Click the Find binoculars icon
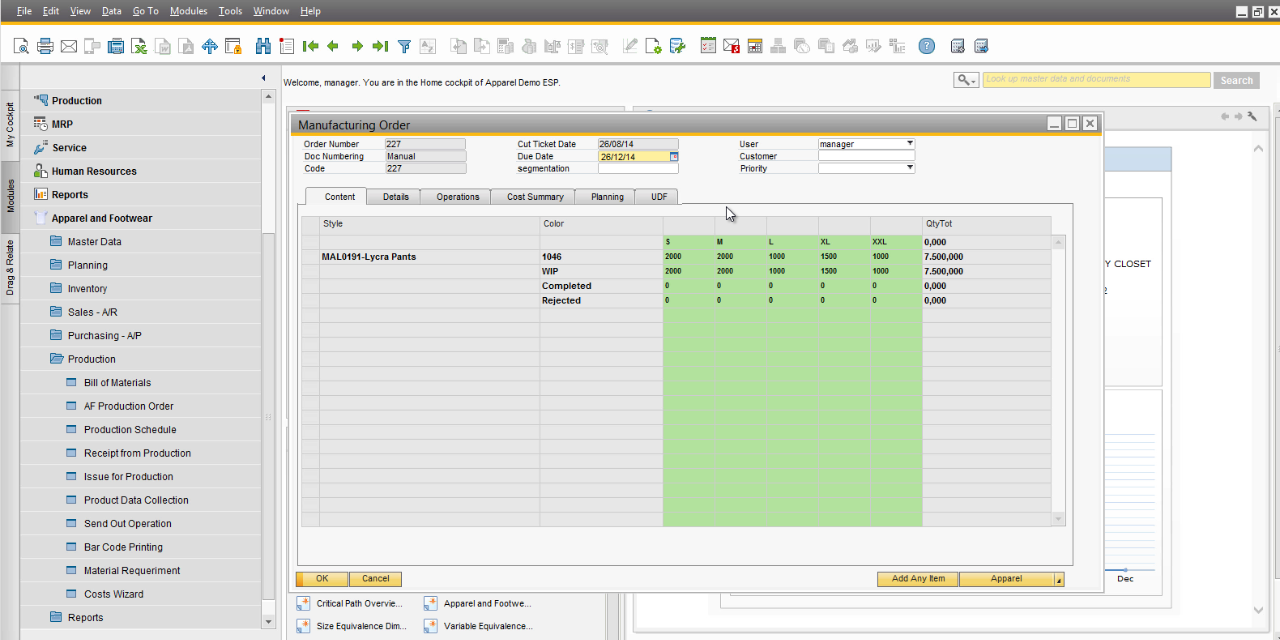This screenshot has height=640, width=1280. click(x=264, y=46)
